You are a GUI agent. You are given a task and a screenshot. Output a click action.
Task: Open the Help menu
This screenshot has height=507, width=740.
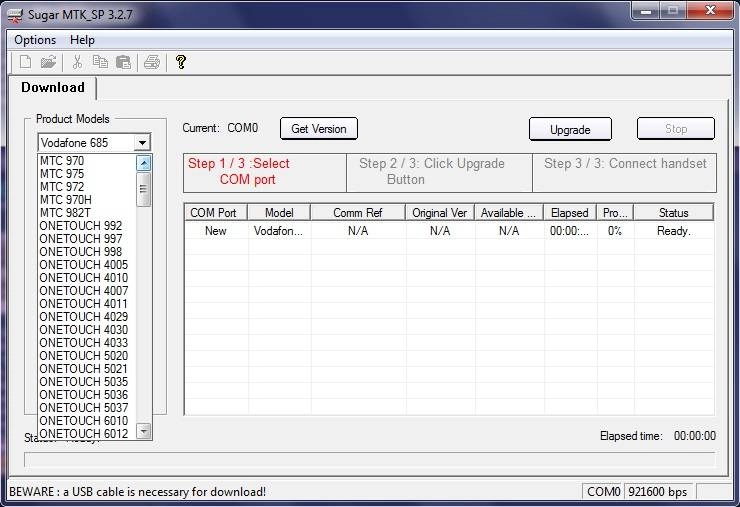pyautogui.click(x=82, y=40)
